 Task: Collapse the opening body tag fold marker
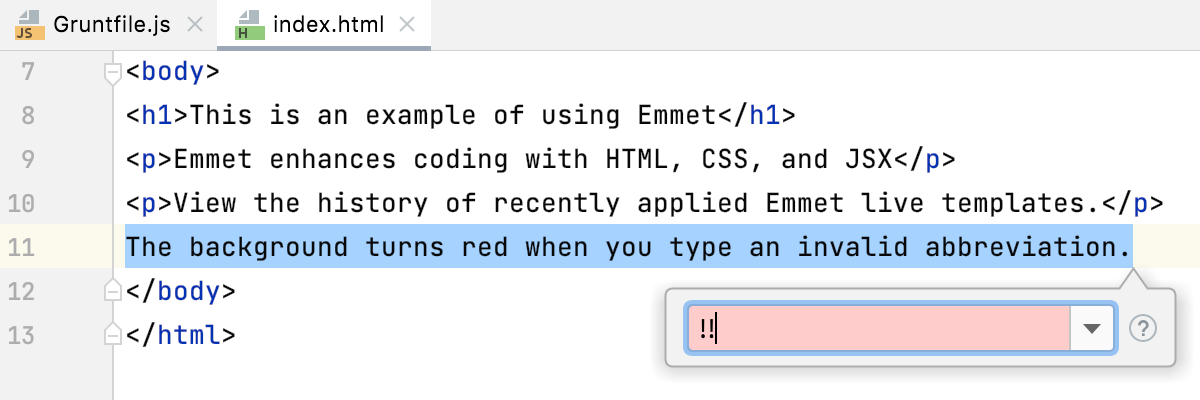tap(112, 72)
